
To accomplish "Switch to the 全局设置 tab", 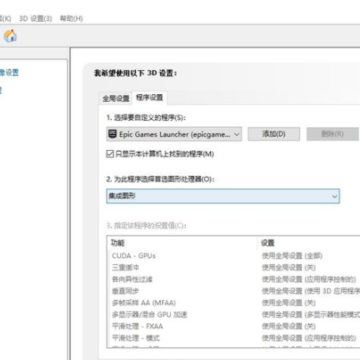I will pos(116,99).
